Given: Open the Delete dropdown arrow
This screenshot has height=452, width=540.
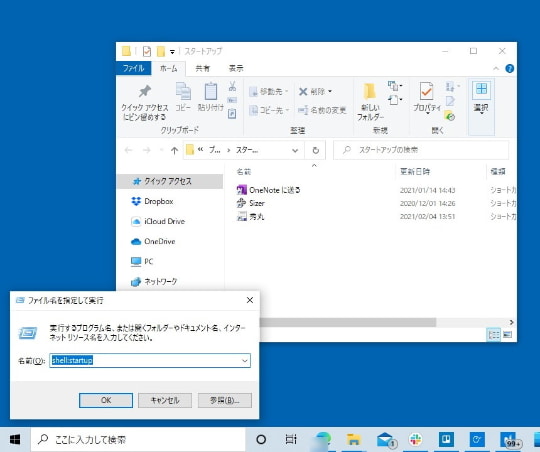Looking at the screenshot, I should [330, 91].
